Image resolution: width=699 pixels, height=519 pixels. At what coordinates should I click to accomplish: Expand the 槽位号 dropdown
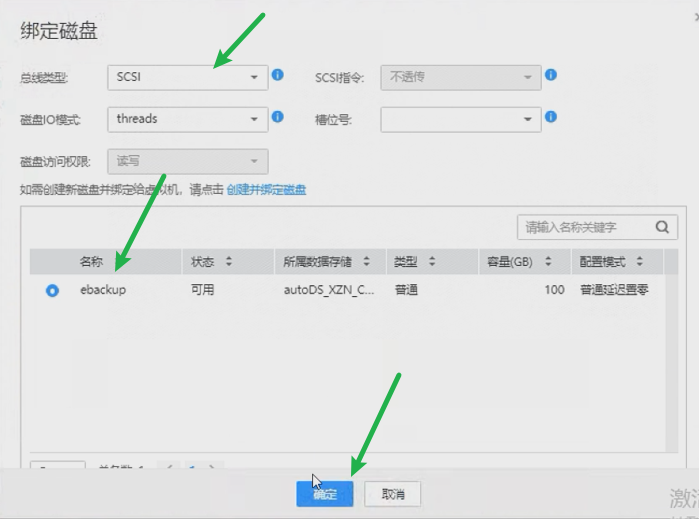[460, 119]
